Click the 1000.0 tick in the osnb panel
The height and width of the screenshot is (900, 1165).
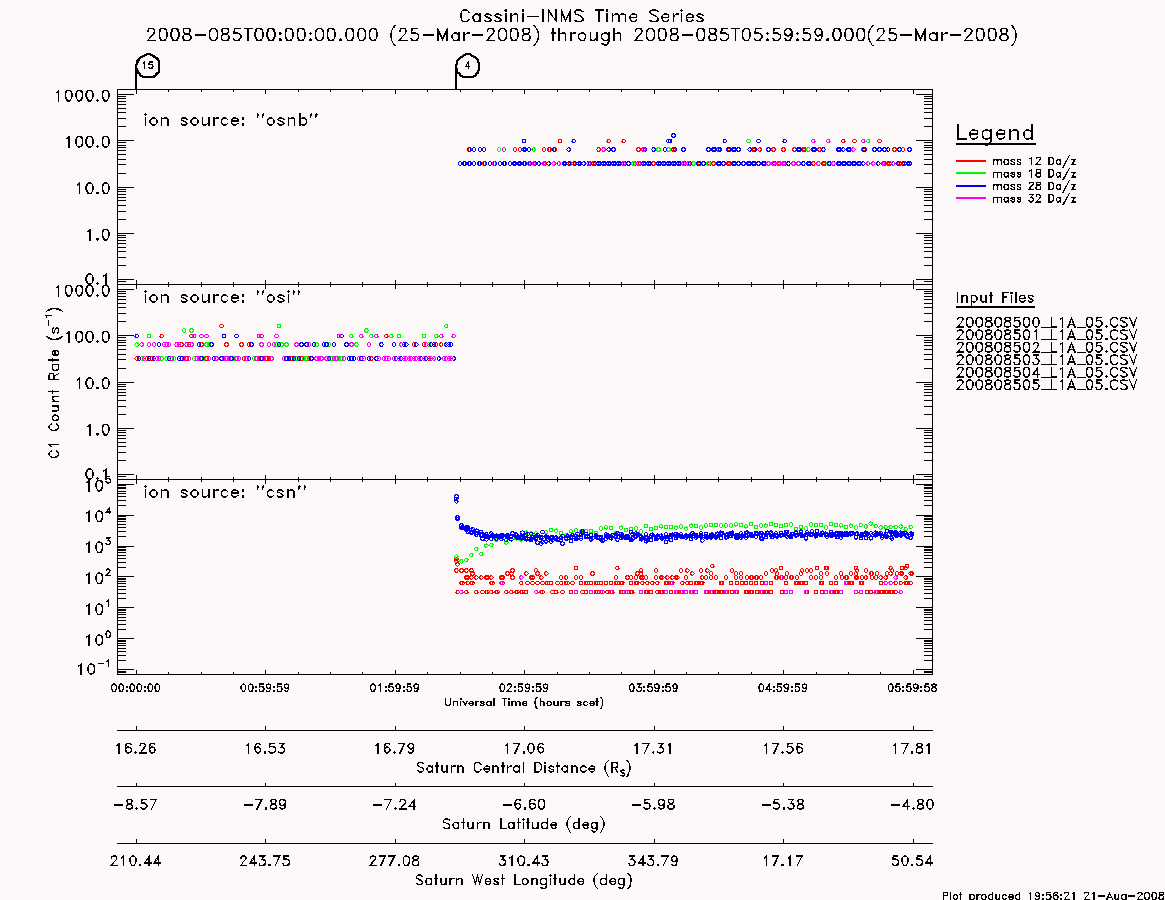(x=82, y=96)
